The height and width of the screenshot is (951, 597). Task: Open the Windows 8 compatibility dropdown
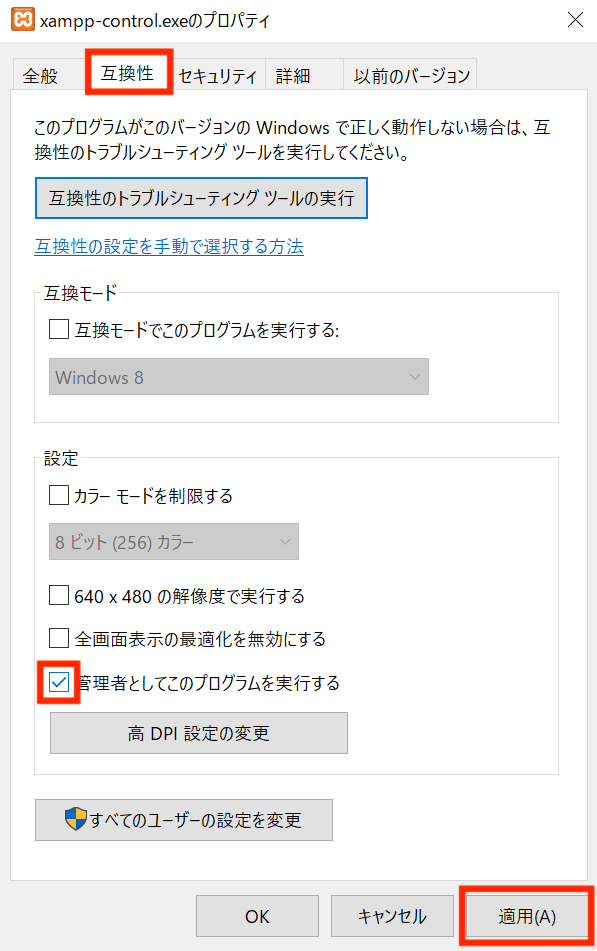tap(238, 377)
